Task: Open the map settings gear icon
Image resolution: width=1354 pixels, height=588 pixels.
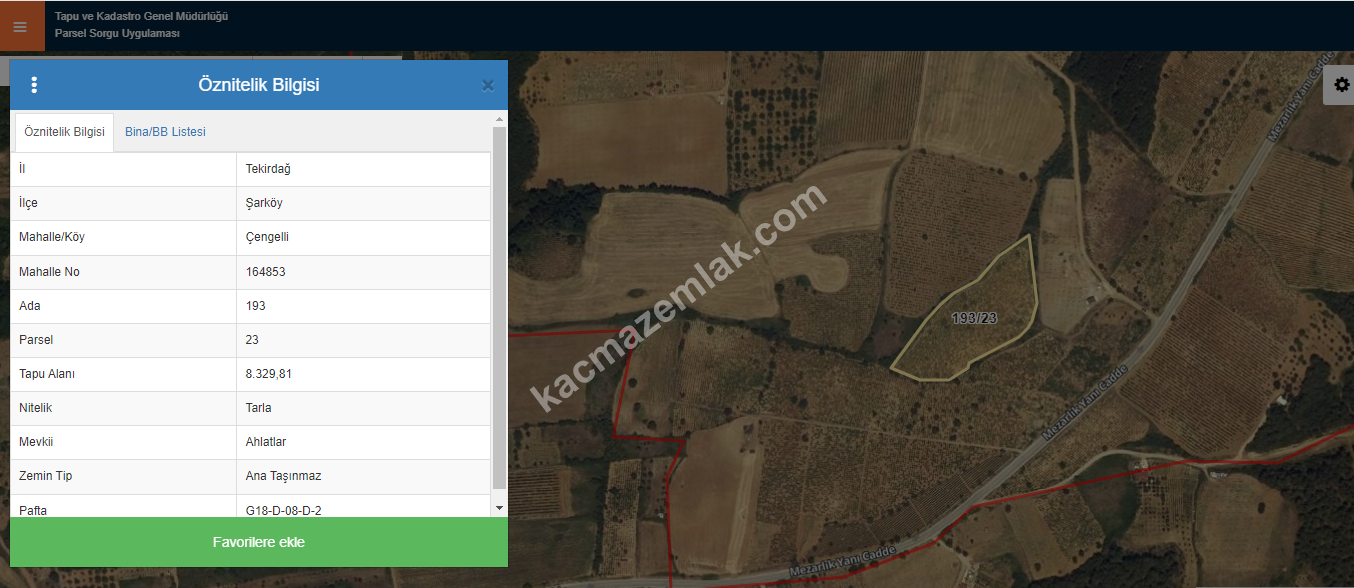Action: click(x=1340, y=85)
